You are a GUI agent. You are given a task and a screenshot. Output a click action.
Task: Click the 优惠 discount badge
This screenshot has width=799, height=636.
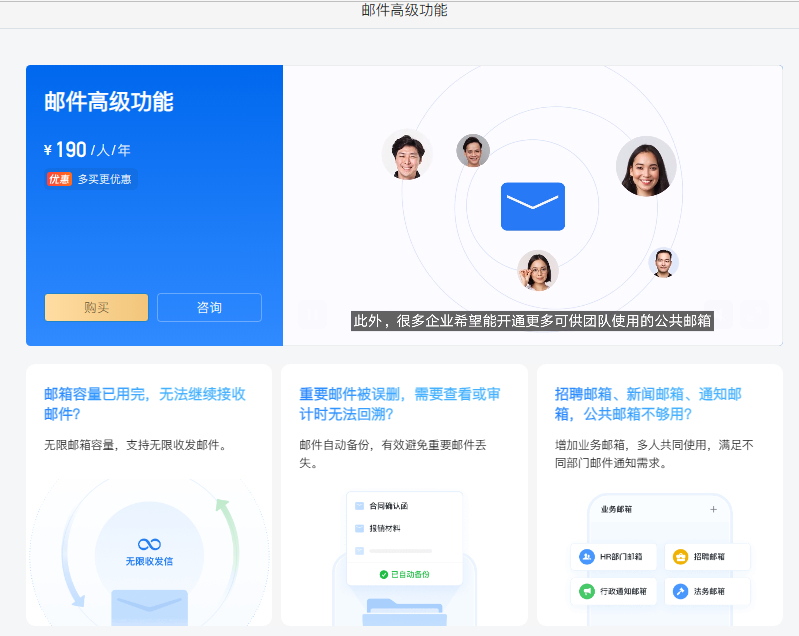(59, 179)
